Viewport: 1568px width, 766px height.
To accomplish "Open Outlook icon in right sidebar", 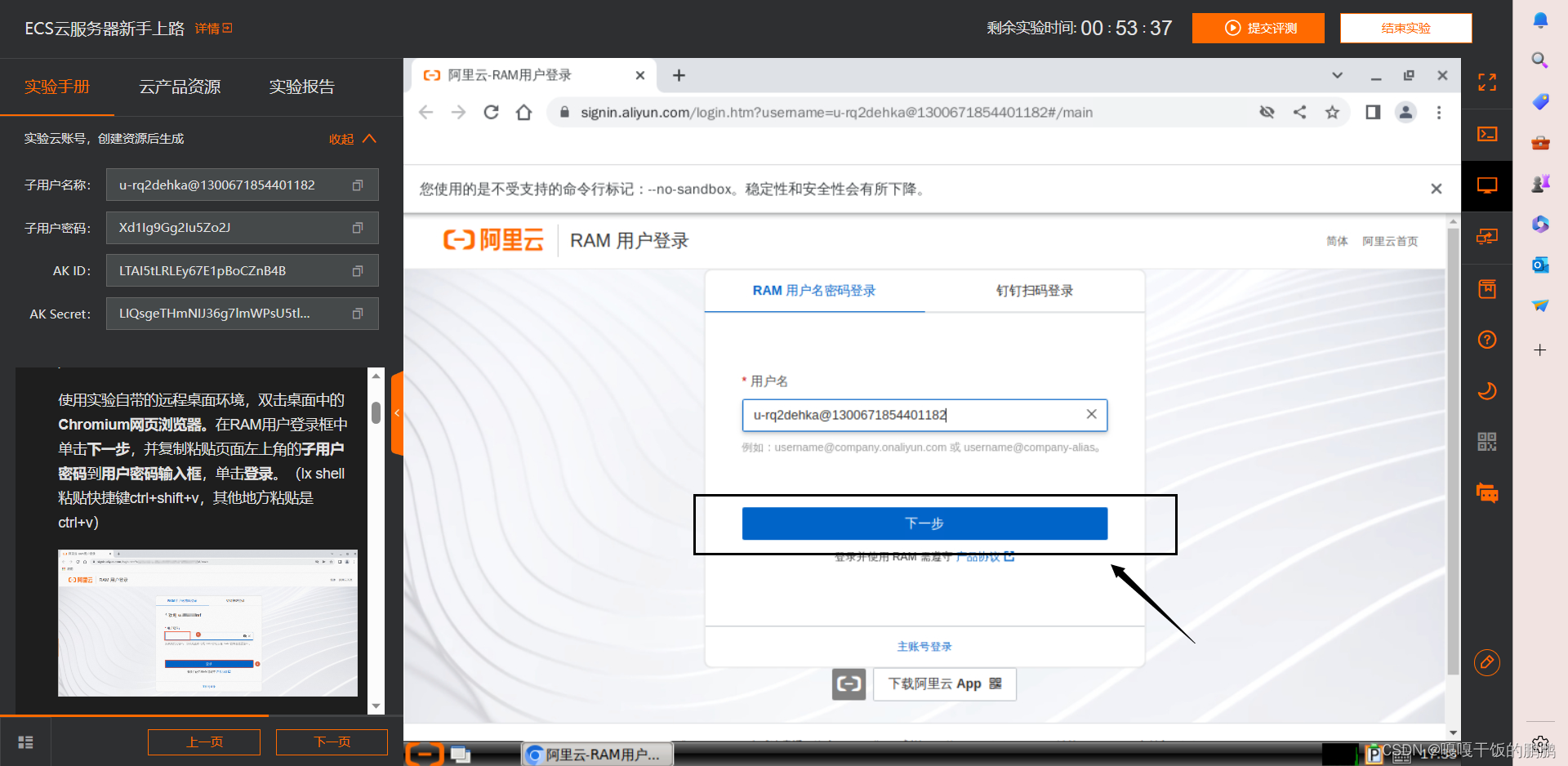I will click(x=1540, y=265).
